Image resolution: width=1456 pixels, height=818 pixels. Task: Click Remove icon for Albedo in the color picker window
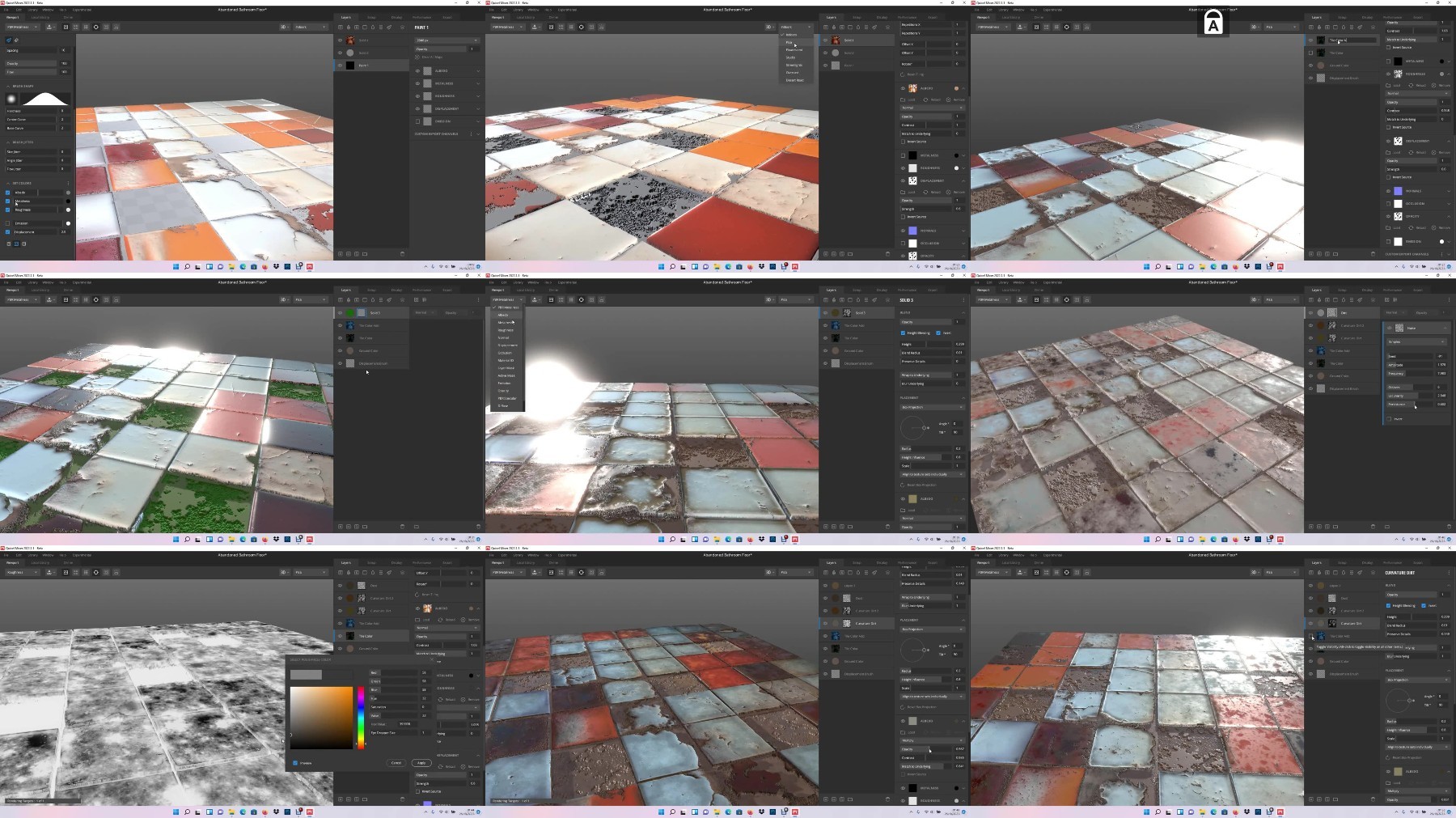tap(463, 620)
